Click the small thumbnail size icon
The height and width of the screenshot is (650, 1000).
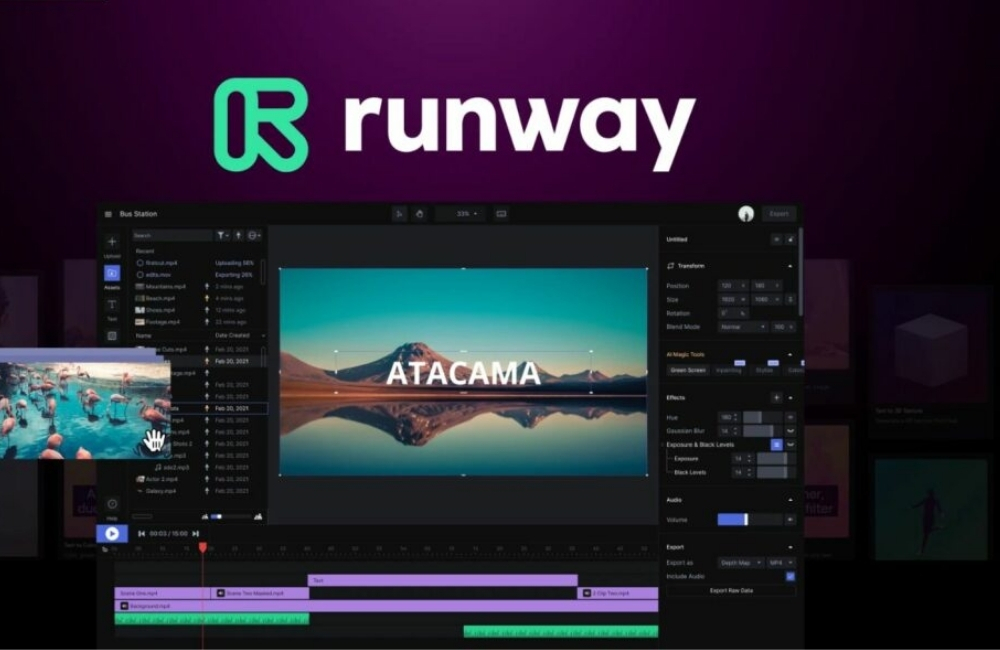(205, 517)
